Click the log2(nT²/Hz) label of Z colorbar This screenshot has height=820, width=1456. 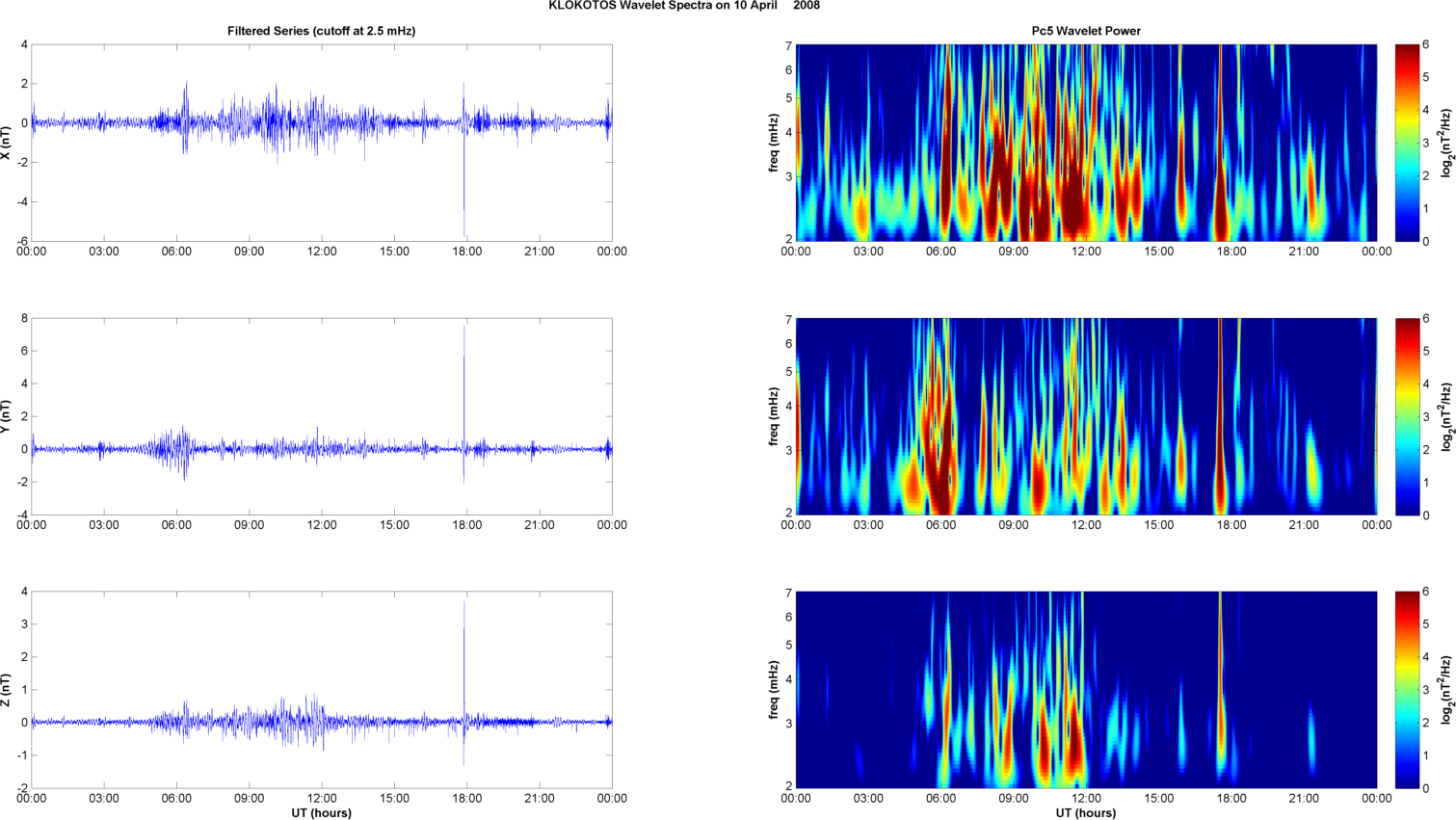(1446, 690)
